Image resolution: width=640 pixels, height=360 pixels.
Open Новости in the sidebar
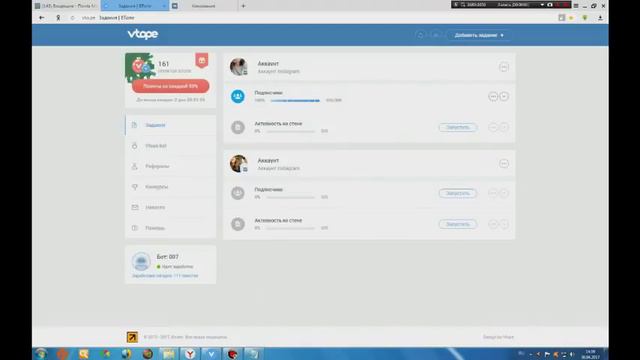(171, 207)
